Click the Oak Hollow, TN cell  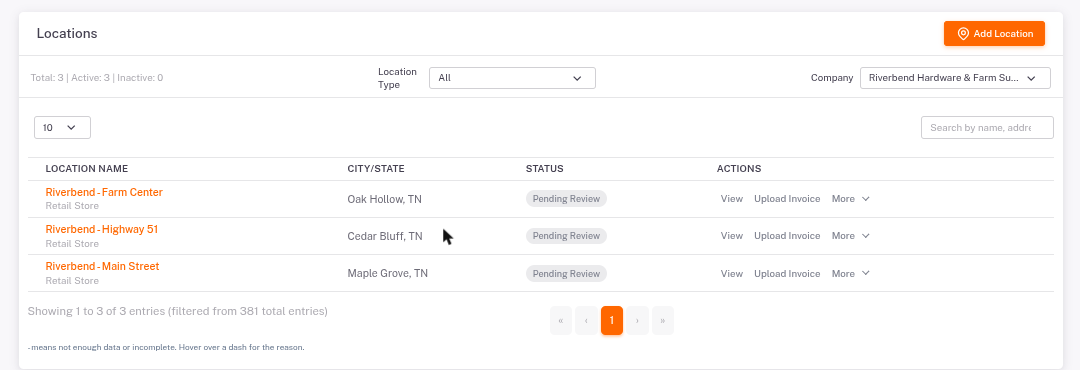click(384, 199)
